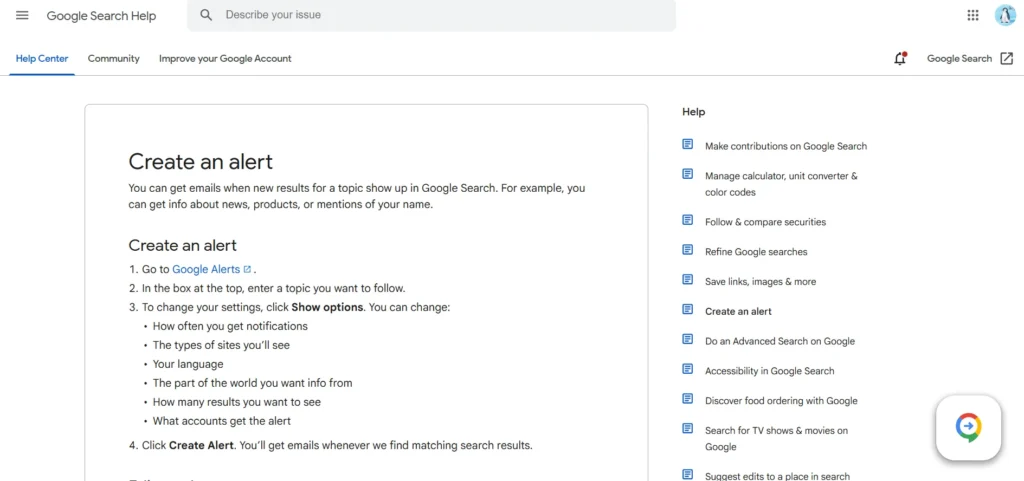The height and width of the screenshot is (481, 1024).
Task: Click the article icon for Create an alert
Action: pos(688,309)
